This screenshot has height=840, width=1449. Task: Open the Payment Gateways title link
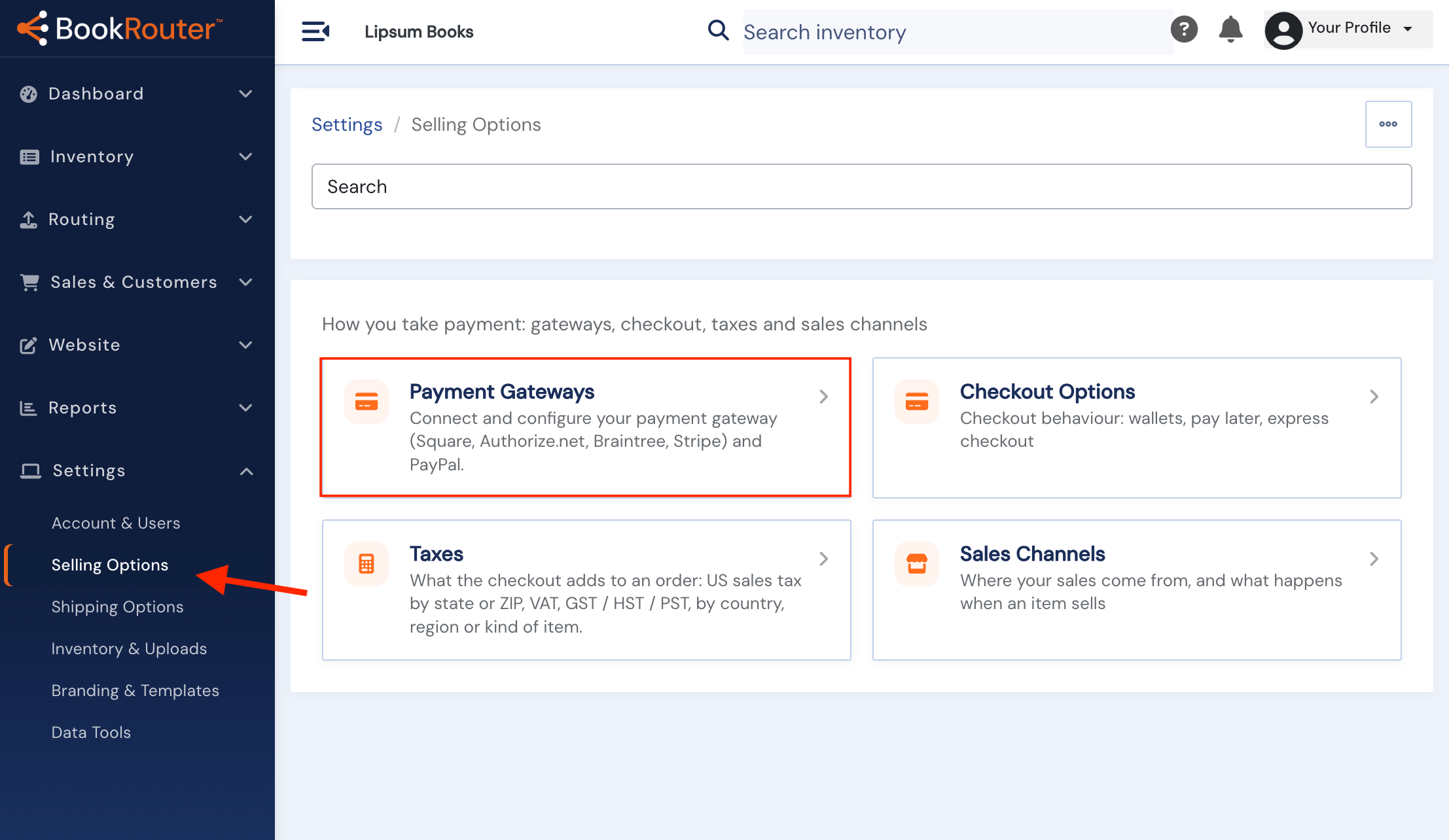502,391
